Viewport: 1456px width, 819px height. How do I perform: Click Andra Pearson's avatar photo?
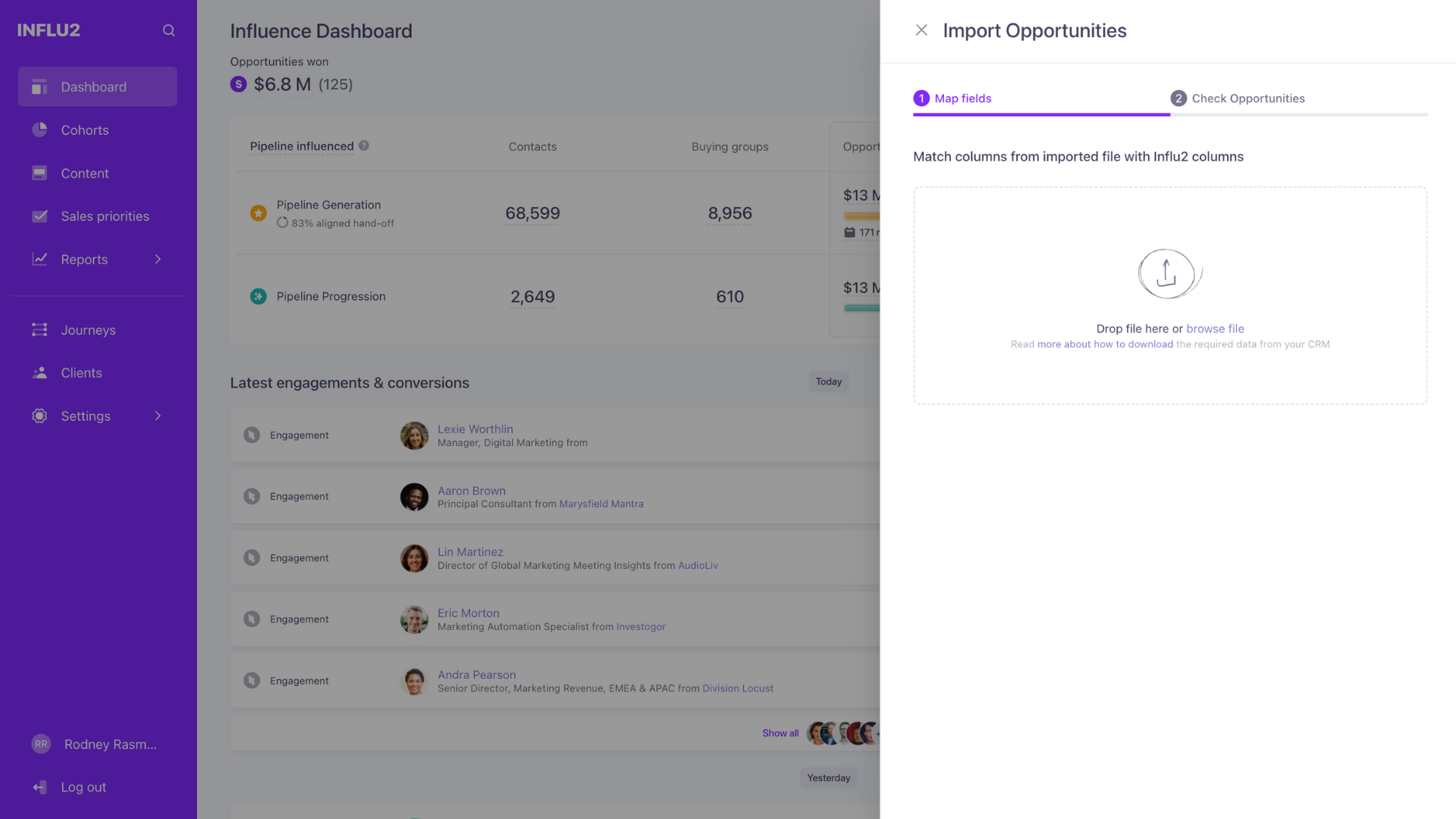coord(414,681)
